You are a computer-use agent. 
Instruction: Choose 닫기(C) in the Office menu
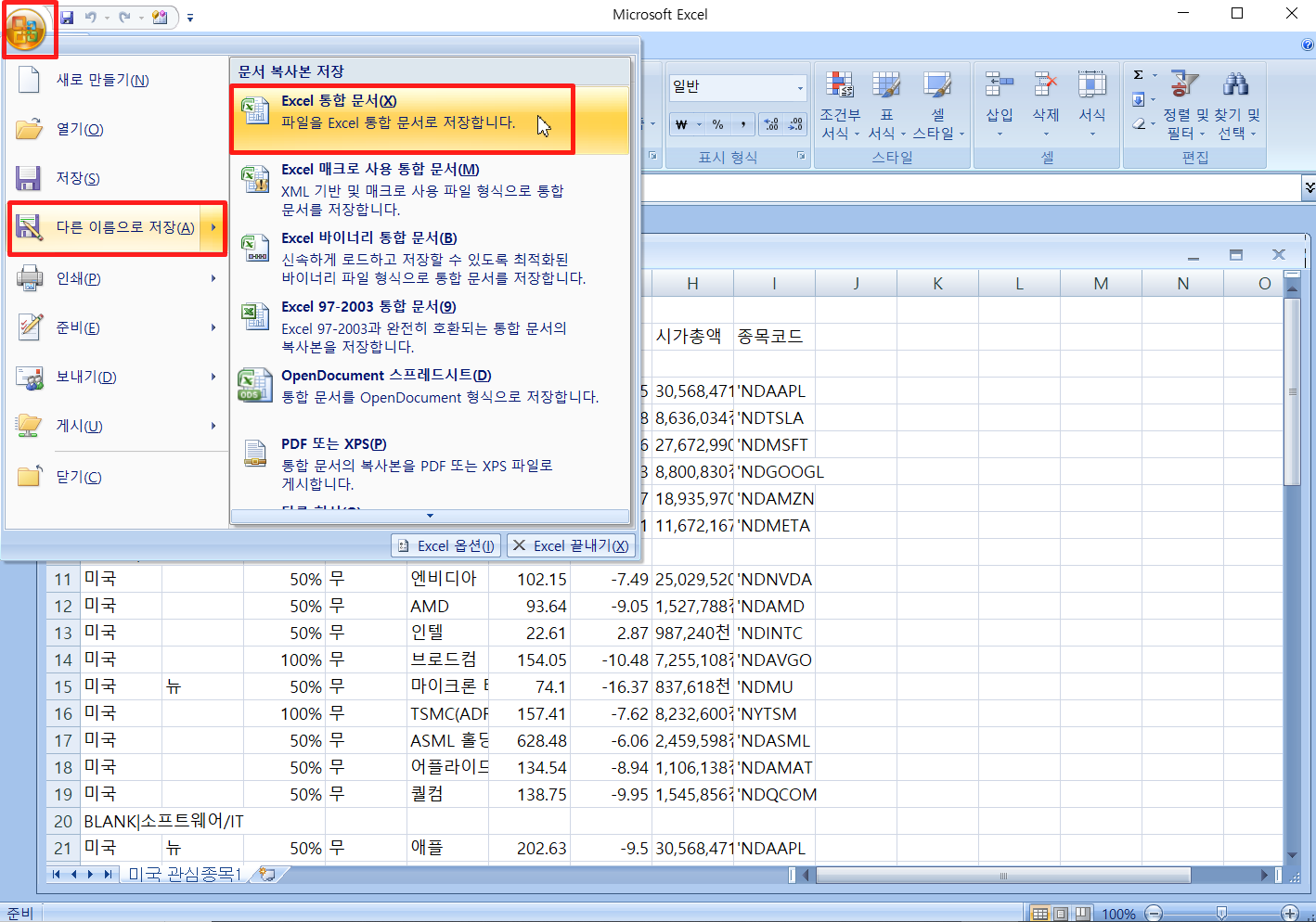click(116, 477)
